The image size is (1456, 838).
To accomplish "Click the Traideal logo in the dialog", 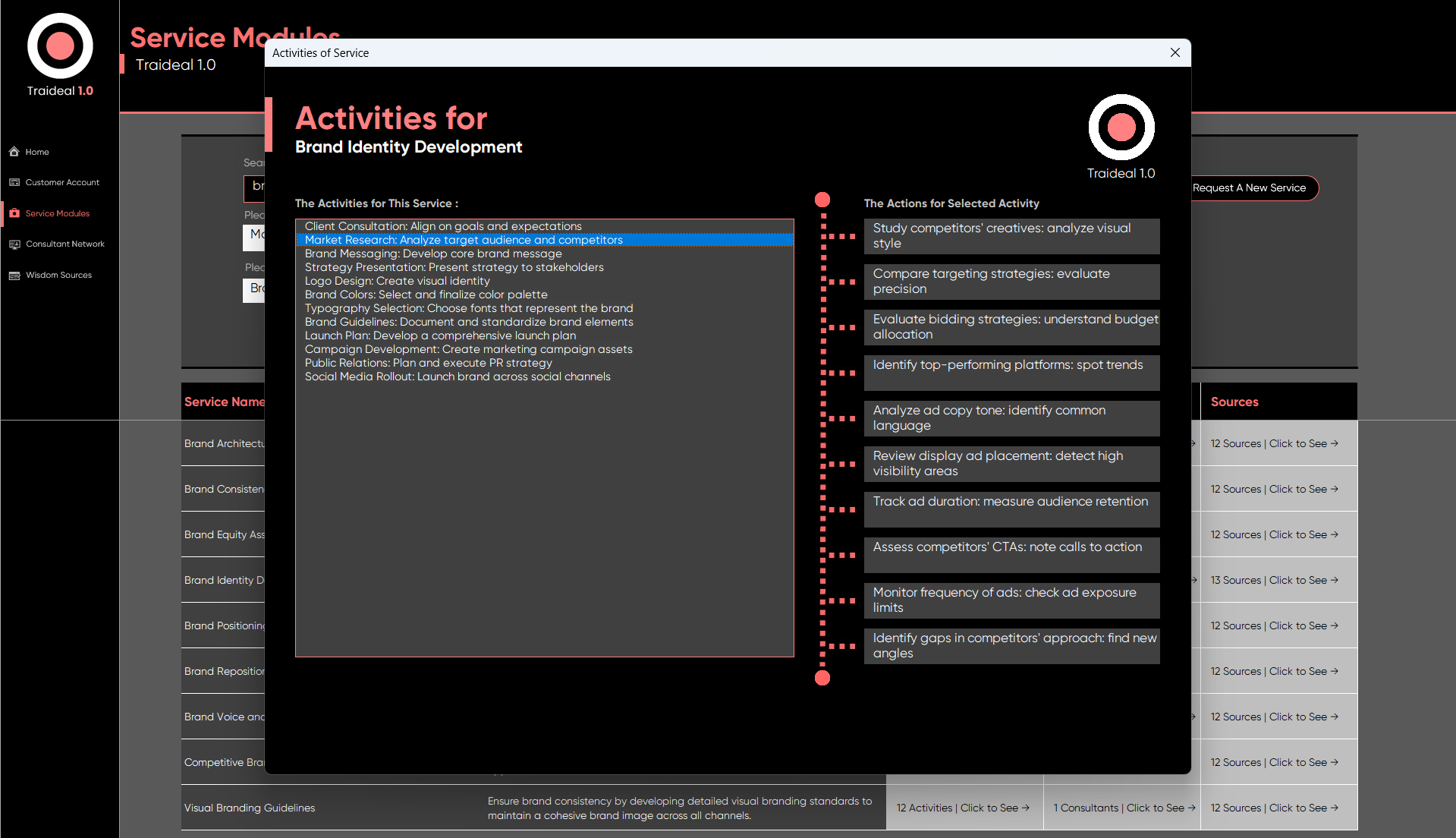I will 1121,128.
